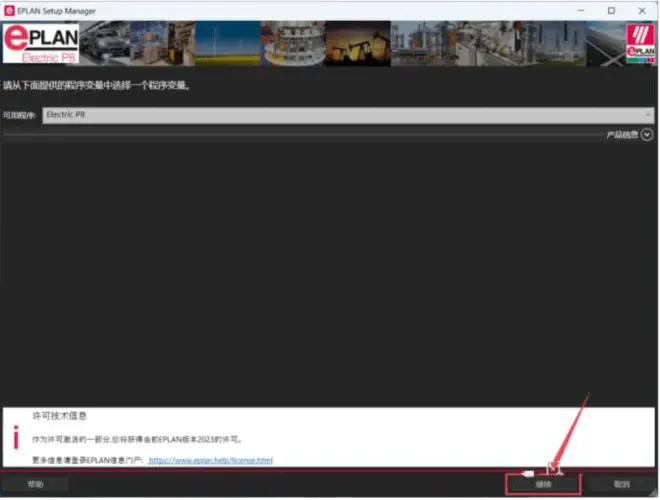Screen dimensions: 660x500
Task: Click the EPLAN Setup Manager title bar icon
Action: 9,11
